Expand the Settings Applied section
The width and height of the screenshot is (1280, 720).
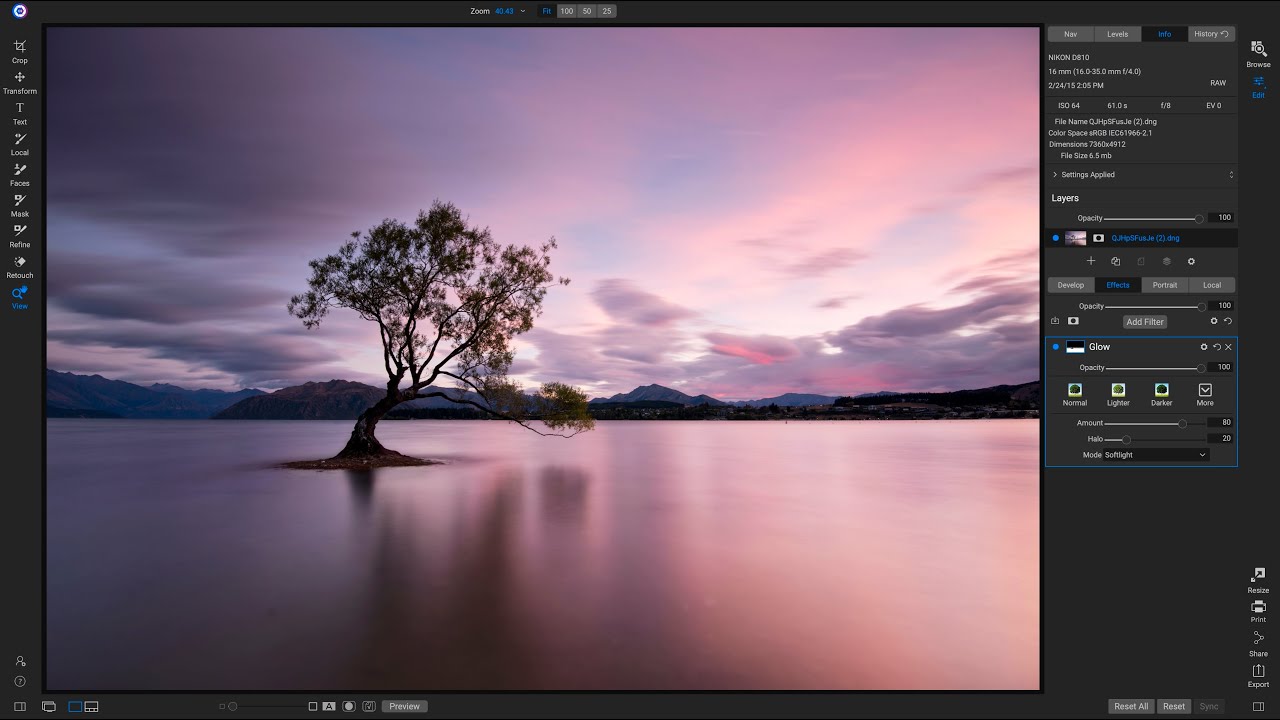pos(1055,174)
